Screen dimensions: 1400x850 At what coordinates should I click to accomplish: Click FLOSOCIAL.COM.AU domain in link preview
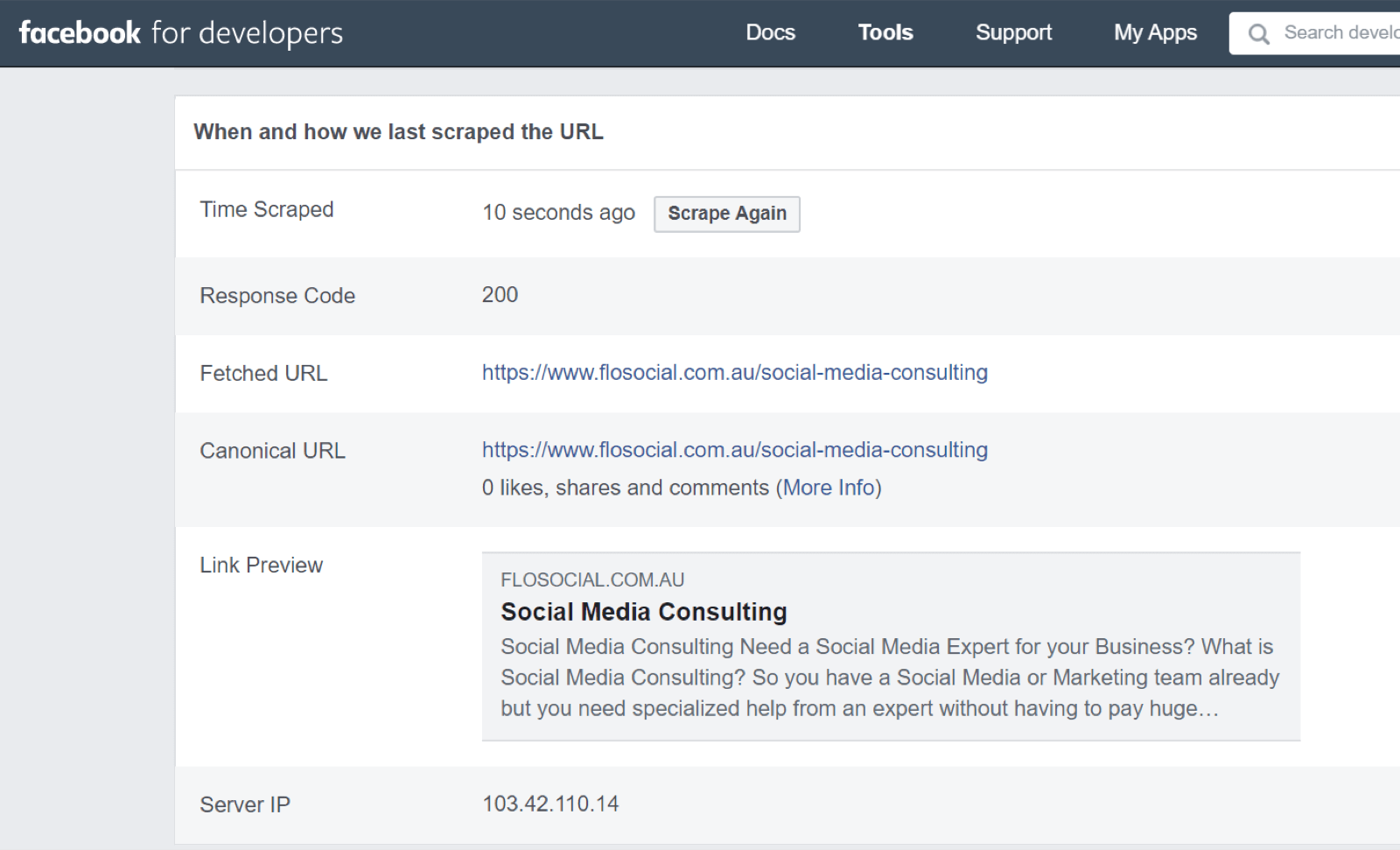(x=592, y=580)
